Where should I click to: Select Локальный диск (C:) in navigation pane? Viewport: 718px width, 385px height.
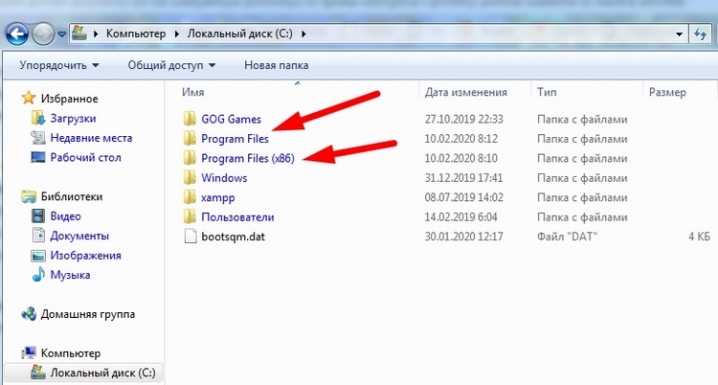[x=103, y=373]
